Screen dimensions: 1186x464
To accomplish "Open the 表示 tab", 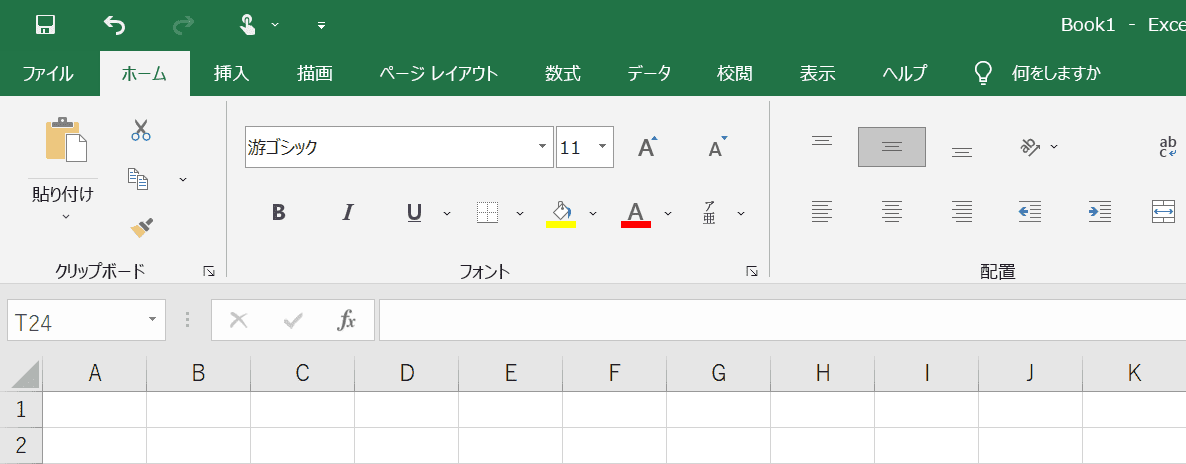I will tap(818, 73).
